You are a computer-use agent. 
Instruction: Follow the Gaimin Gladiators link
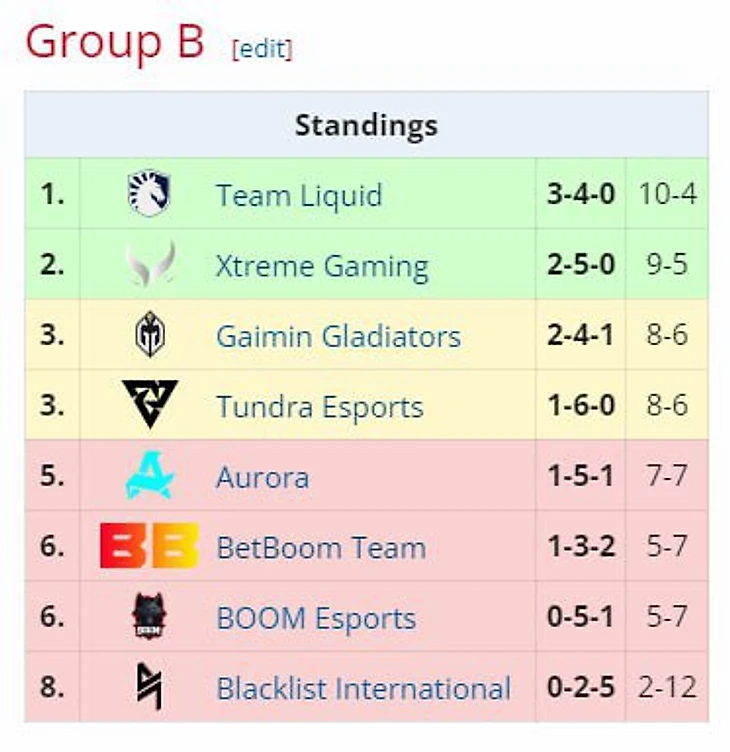pyautogui.click(x=339, y=336)
